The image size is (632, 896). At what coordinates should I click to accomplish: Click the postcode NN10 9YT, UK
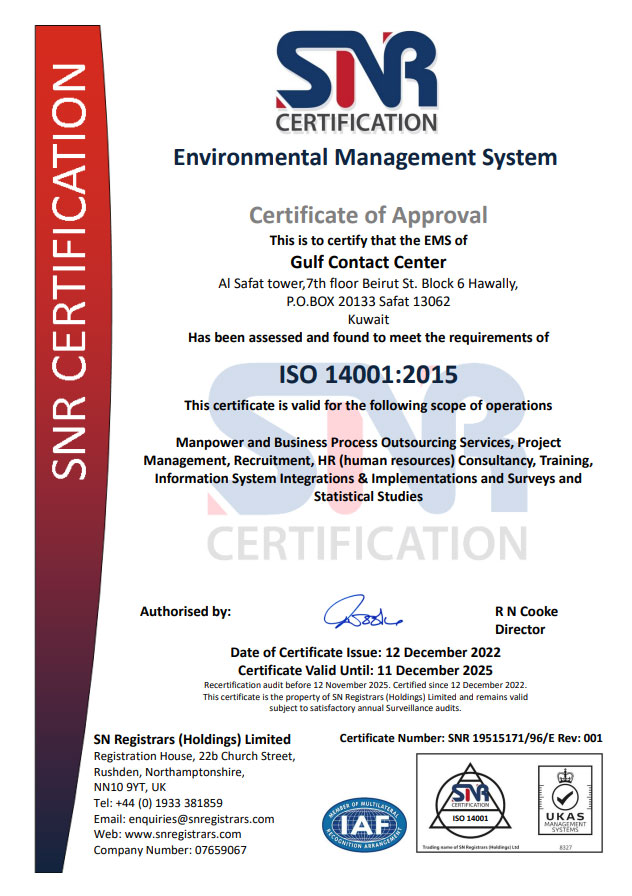point(130,787)
